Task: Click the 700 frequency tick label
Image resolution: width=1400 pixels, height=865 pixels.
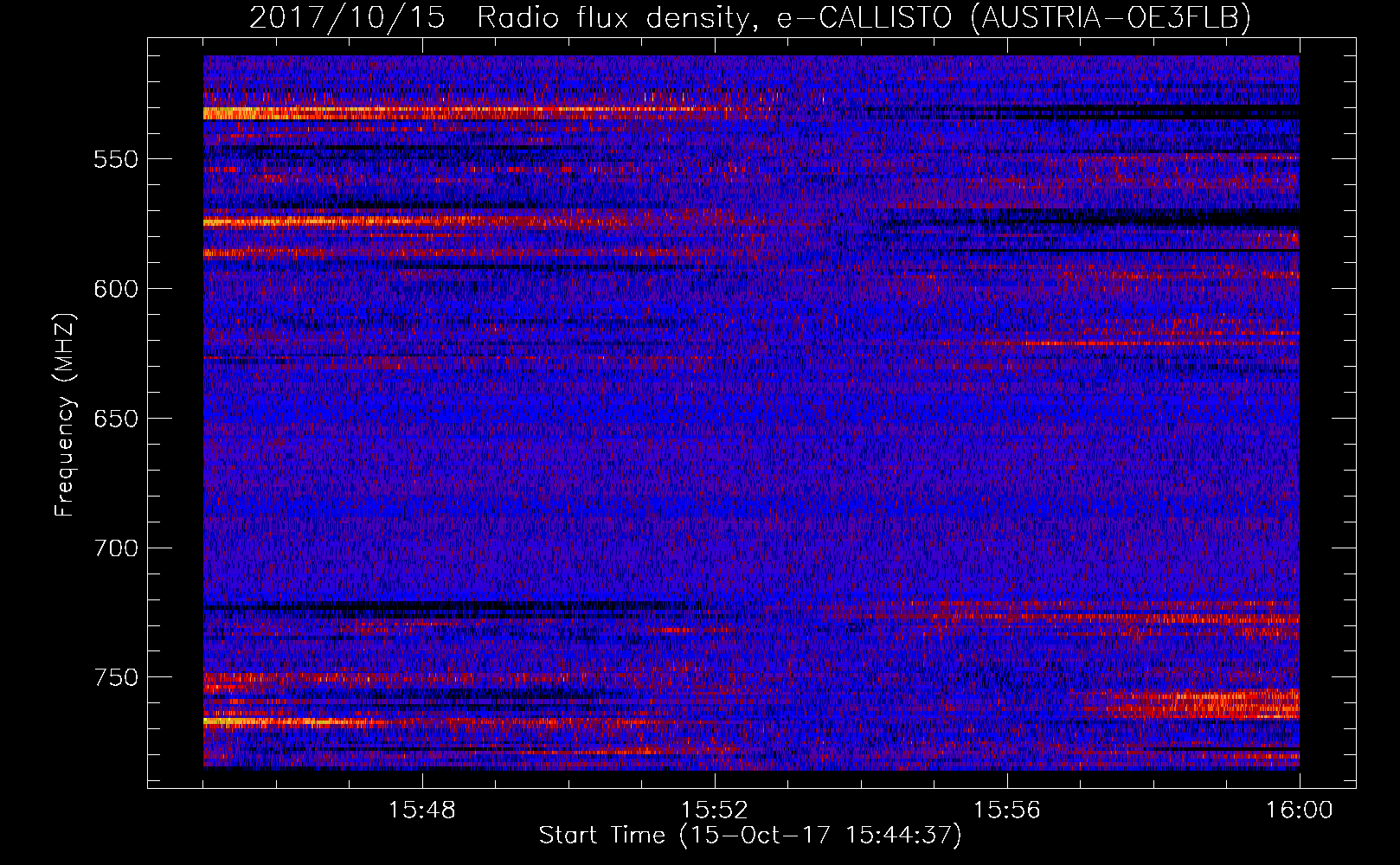Action: (116, 548)
